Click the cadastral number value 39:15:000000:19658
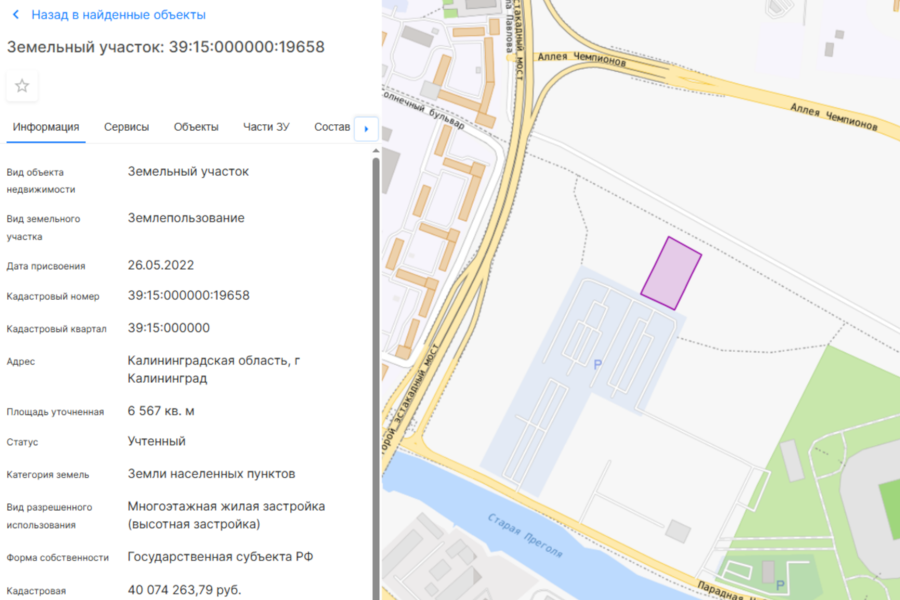Image resolution: width=900 pixels, height=600 pixels. point(188,295)
